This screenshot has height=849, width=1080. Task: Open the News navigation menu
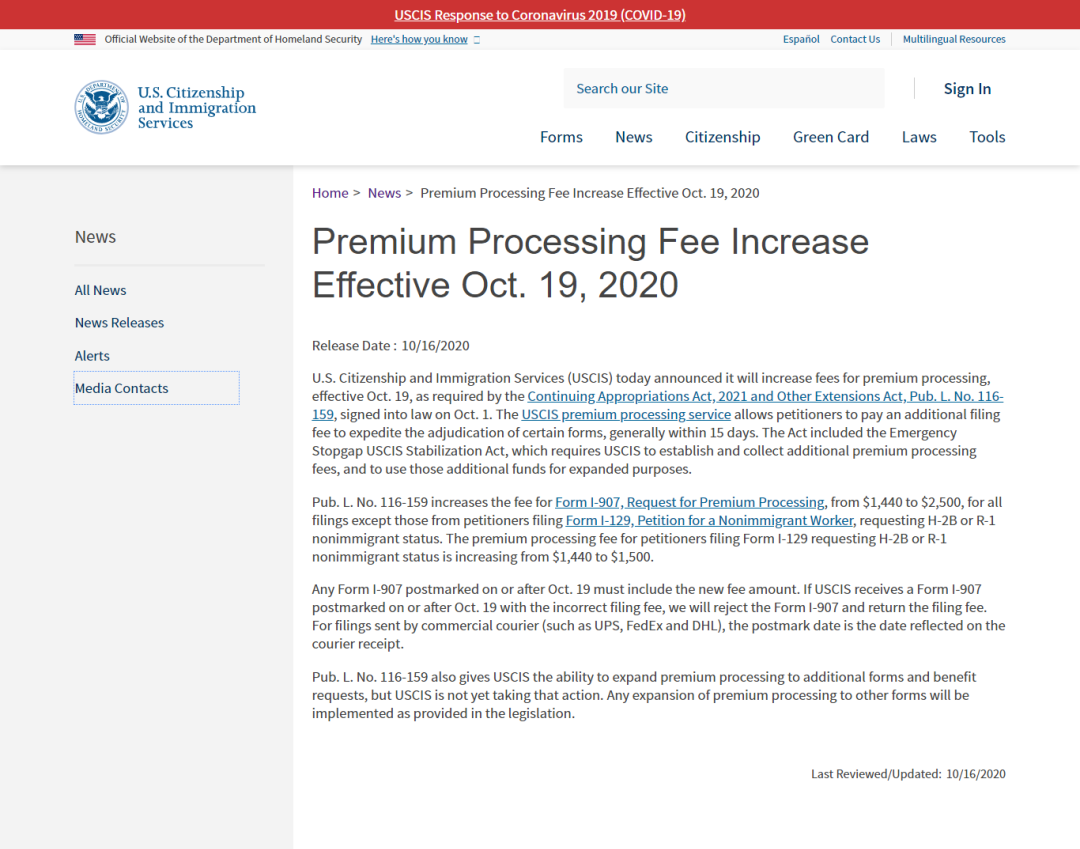pyautogui.click(x=634, y=137)
